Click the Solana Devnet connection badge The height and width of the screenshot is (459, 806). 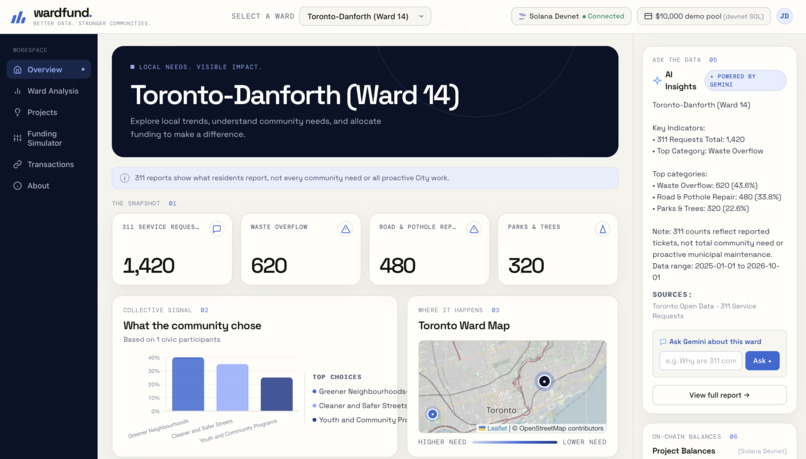pos(571,16)
